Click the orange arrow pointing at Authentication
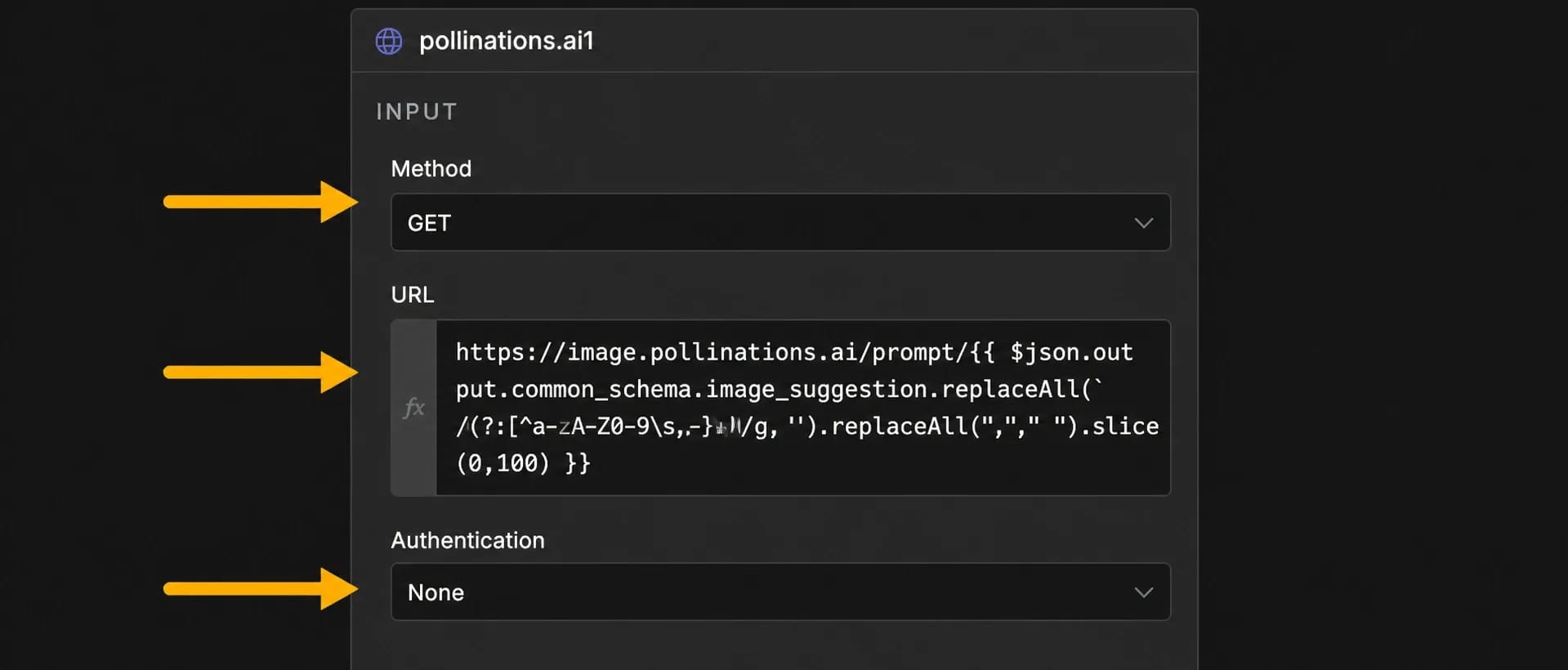This screenshot has height=670, width=1568. pyautogui.click(x=261, y=588)
